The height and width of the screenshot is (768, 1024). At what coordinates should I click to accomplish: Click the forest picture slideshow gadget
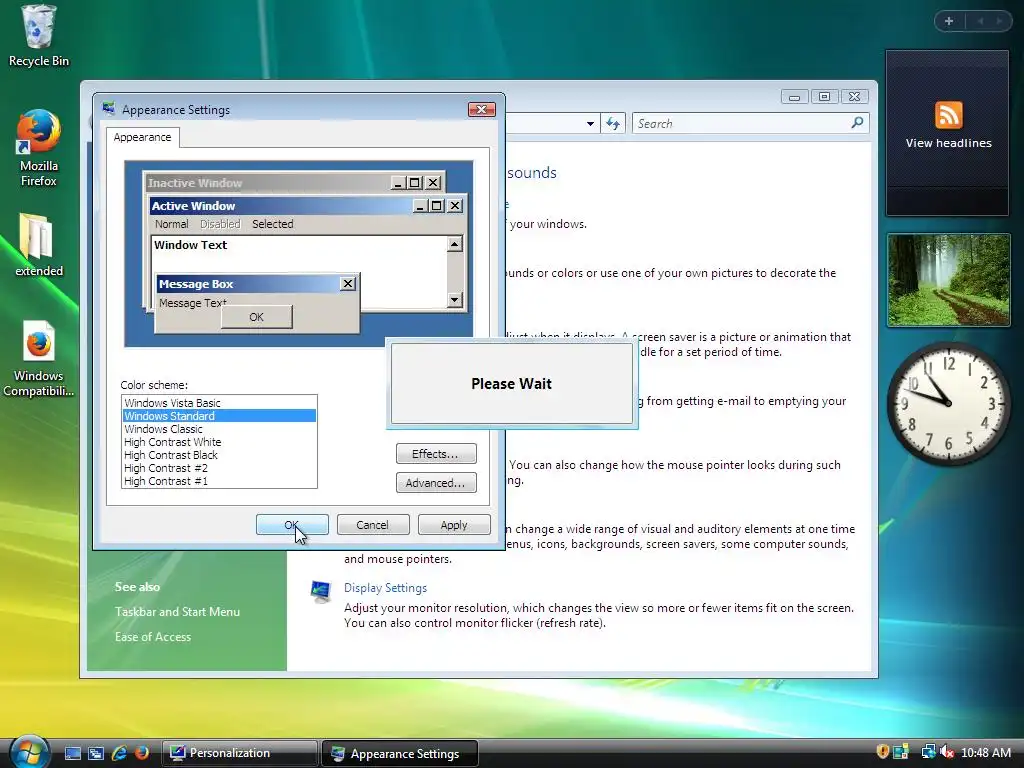tap(948, 280)
